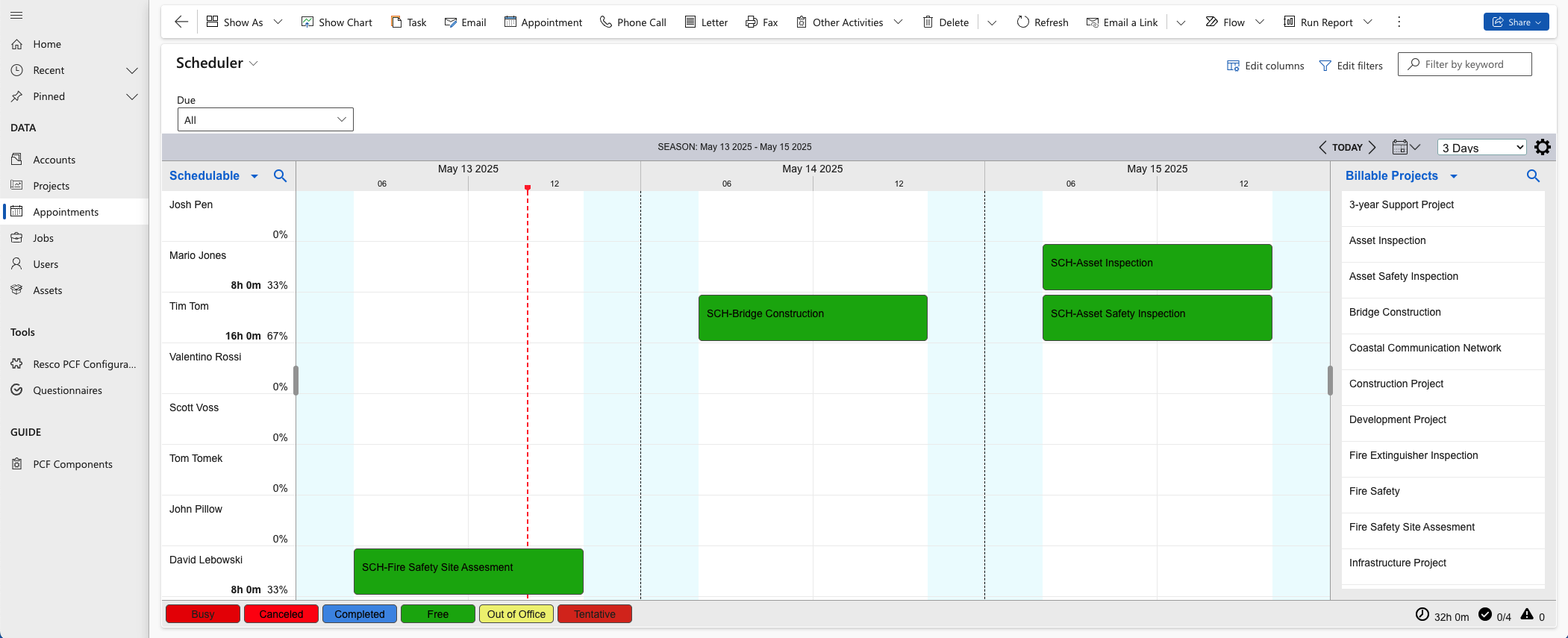Click the Busy legend swatch
Screen dimensions: 1568x638
[x=203, y=614]
